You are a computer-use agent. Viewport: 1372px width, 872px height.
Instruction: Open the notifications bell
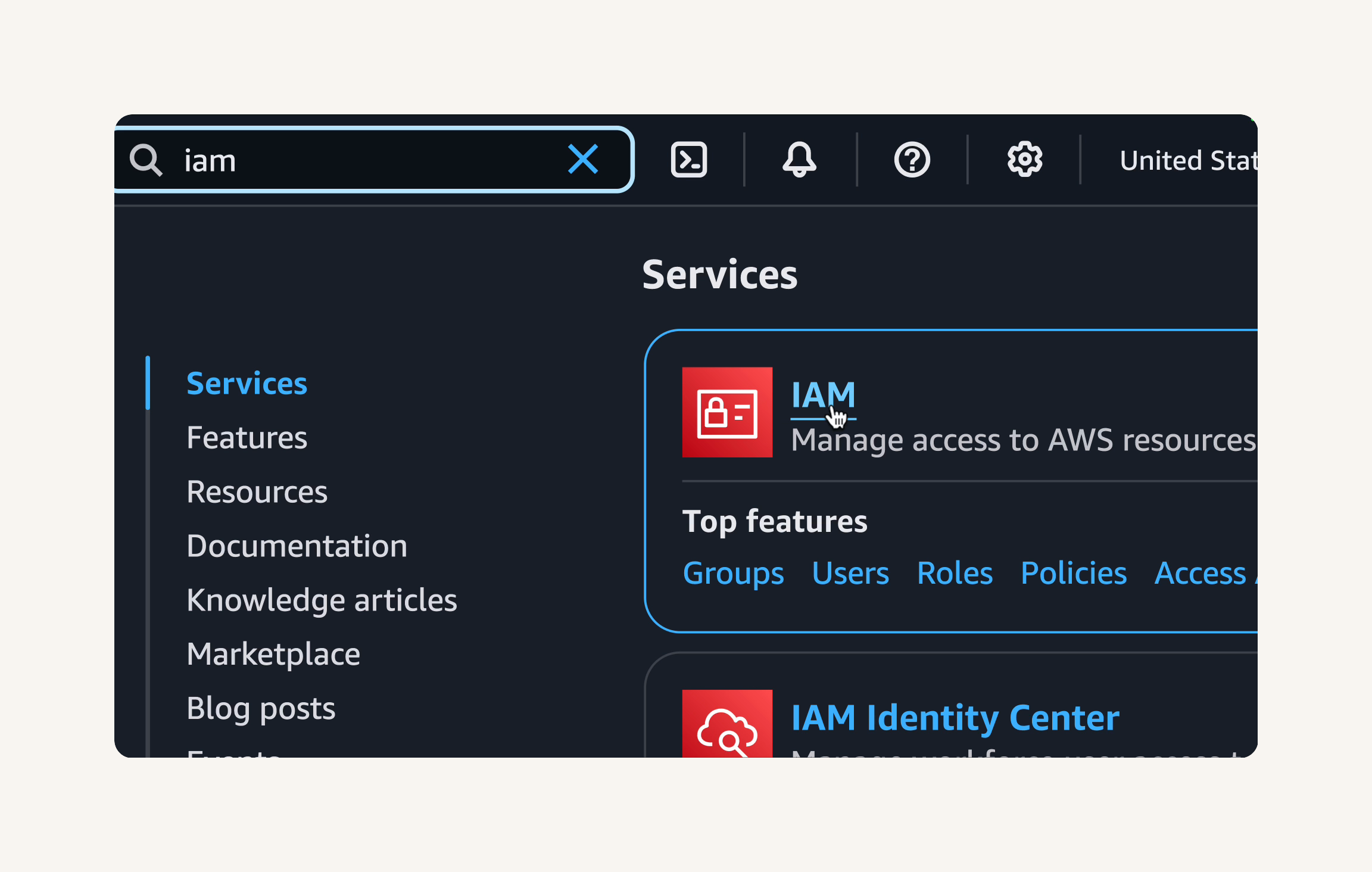tap(799, 160)
